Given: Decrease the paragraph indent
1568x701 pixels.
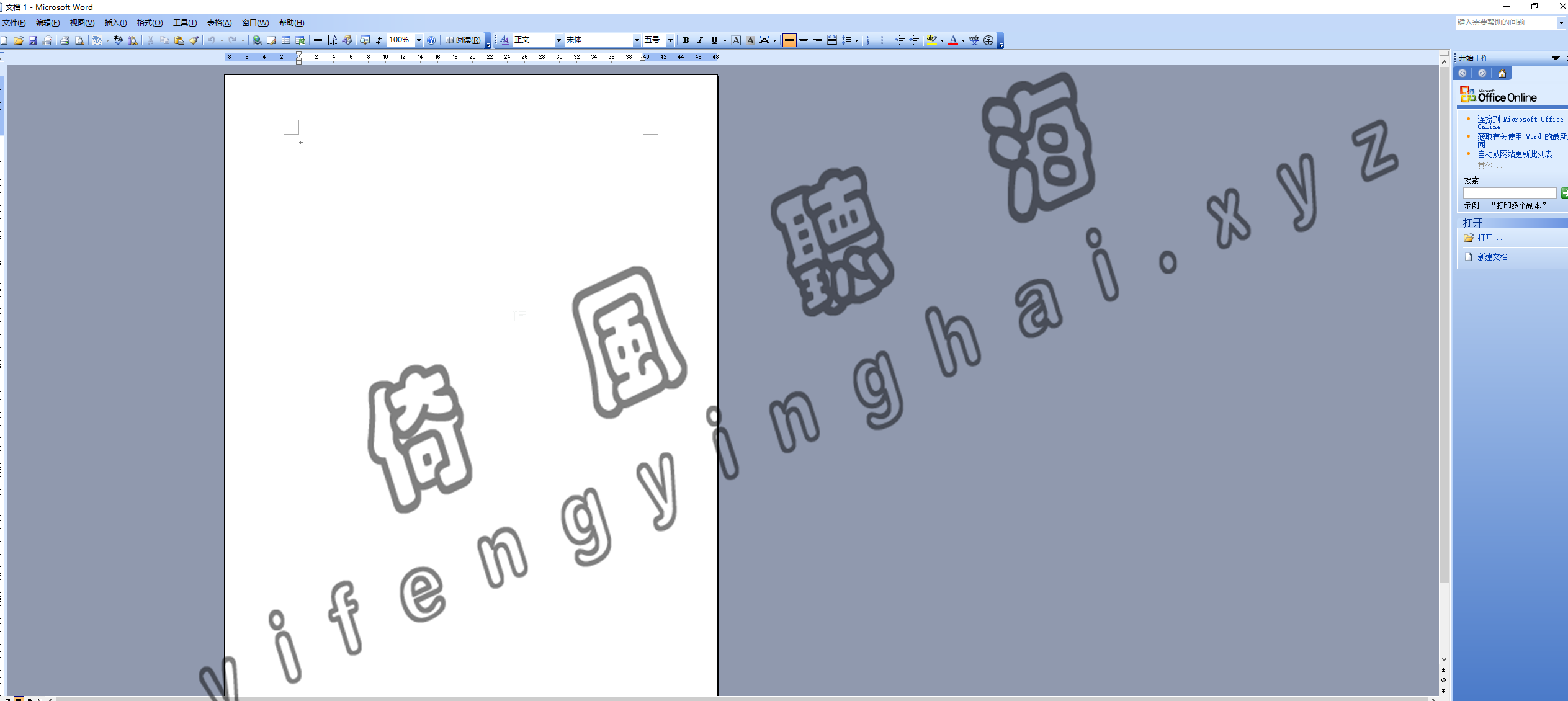Looking at the screenshot, I should pos(900,40).
